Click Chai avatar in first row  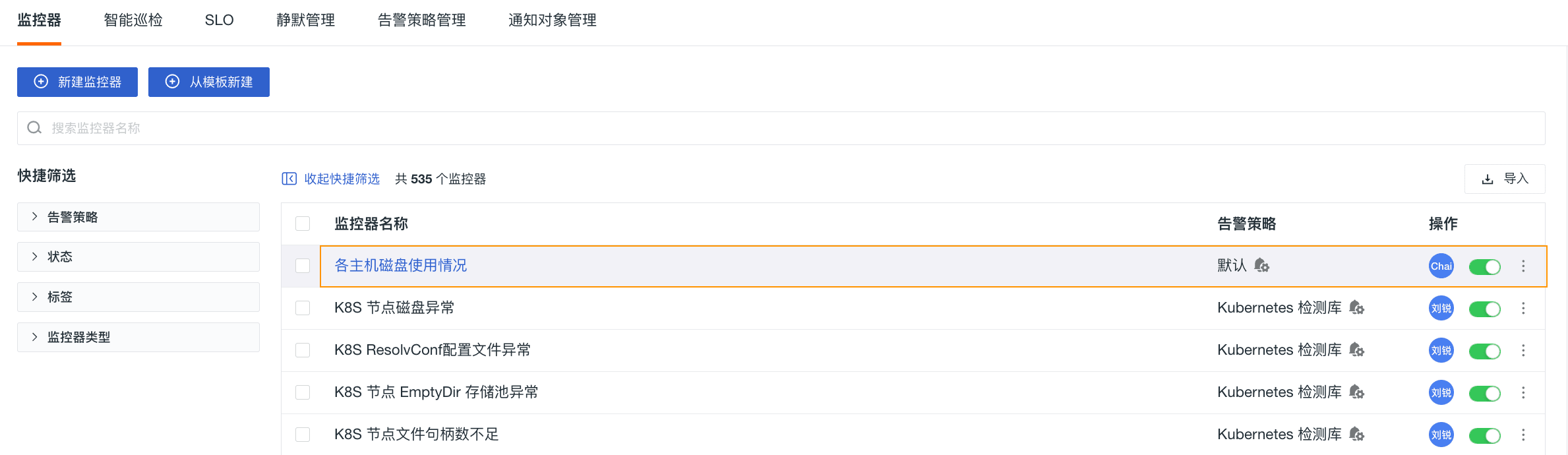pyautogui.click(x=1441, y=266)
